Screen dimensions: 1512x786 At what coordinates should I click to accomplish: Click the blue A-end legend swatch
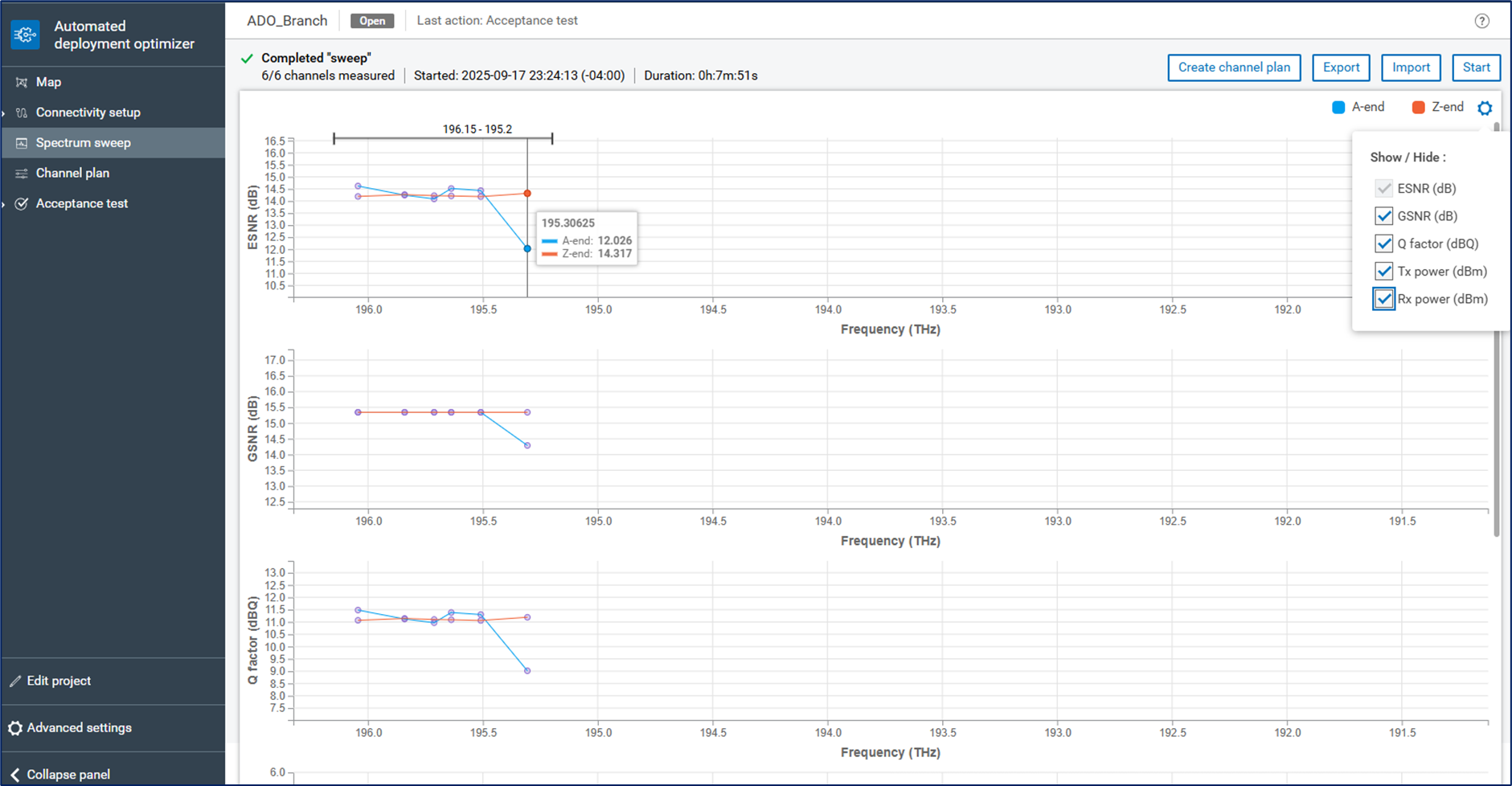tap(1338, 106)
